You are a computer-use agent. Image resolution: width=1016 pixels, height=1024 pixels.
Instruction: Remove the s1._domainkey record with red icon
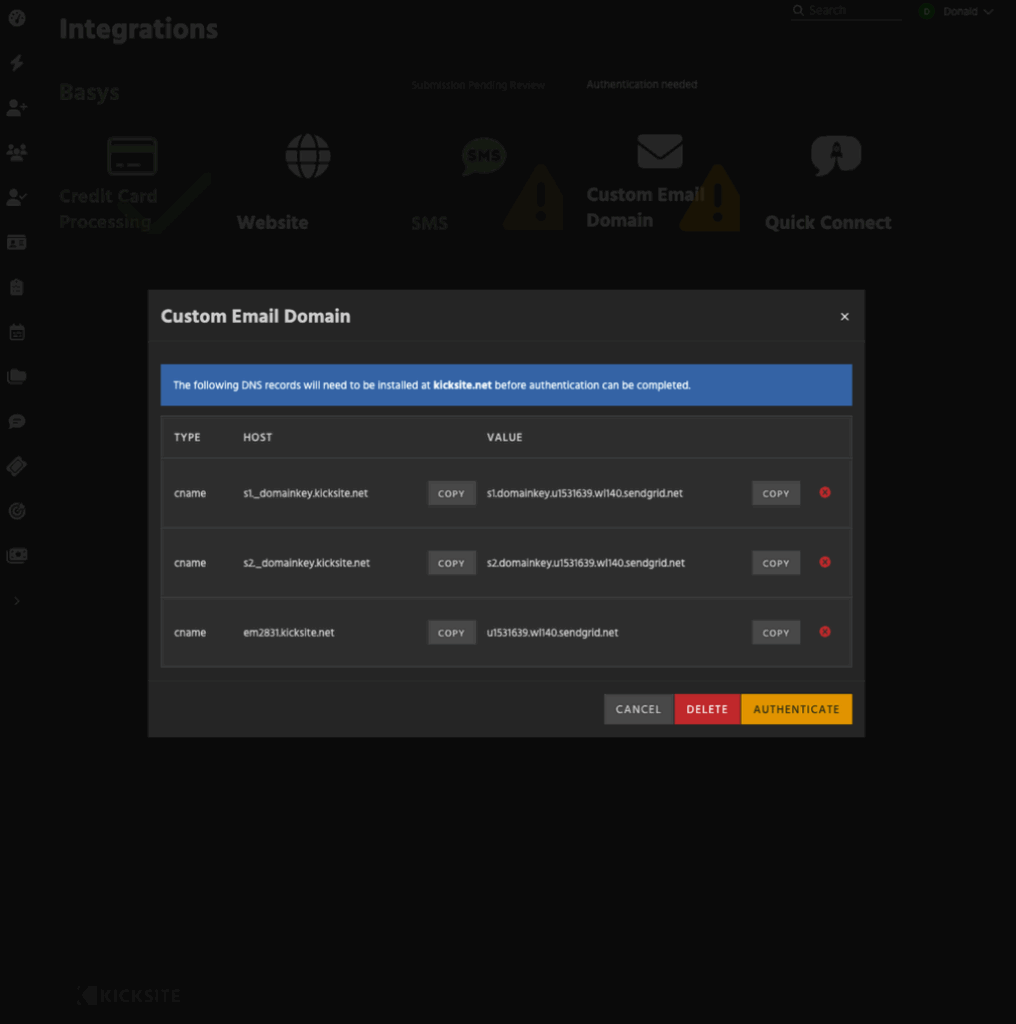[825, 492]
